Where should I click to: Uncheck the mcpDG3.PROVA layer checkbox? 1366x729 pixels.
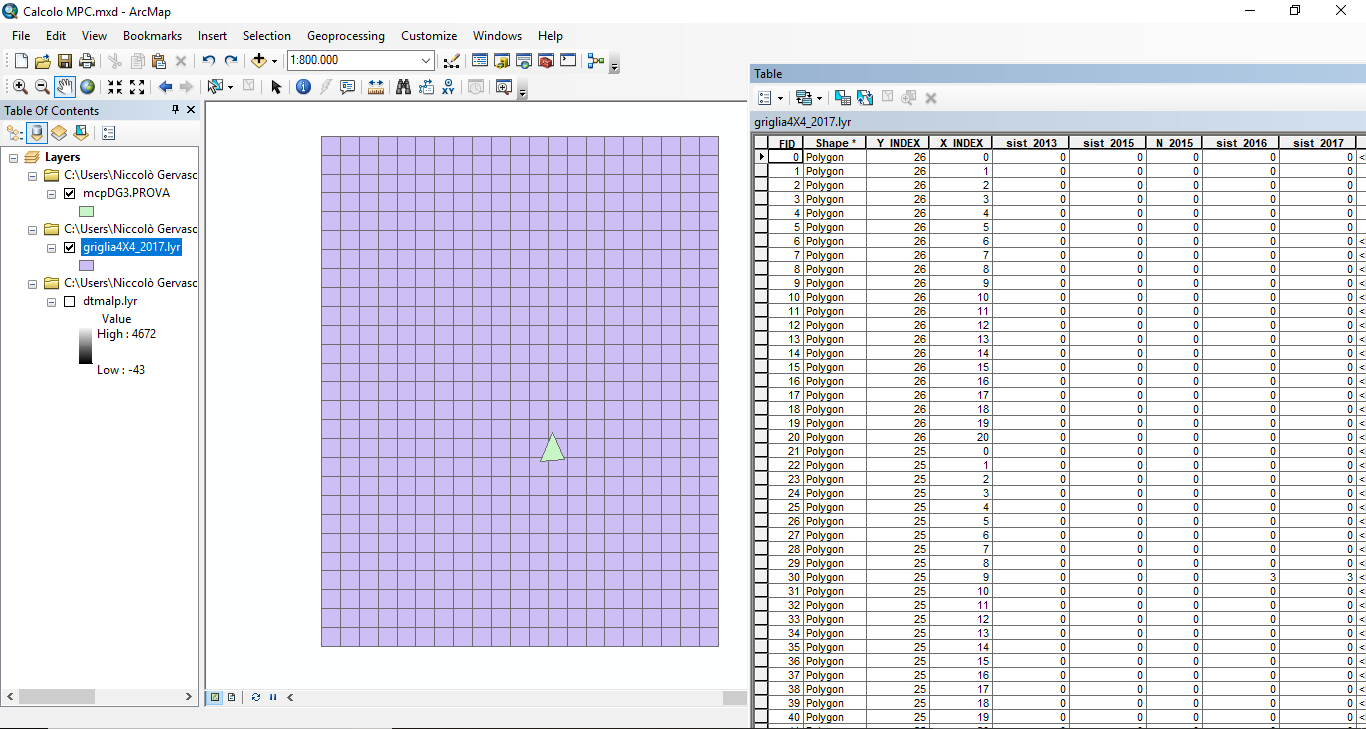(69, 194)
